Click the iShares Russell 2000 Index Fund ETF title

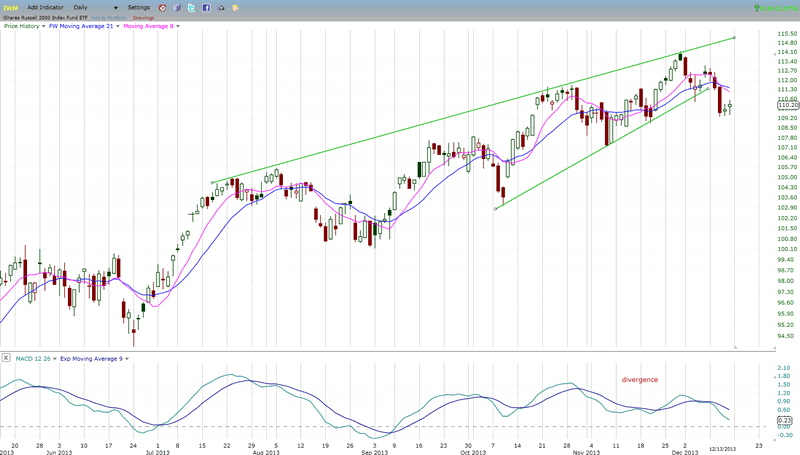(x=45, y=18)
